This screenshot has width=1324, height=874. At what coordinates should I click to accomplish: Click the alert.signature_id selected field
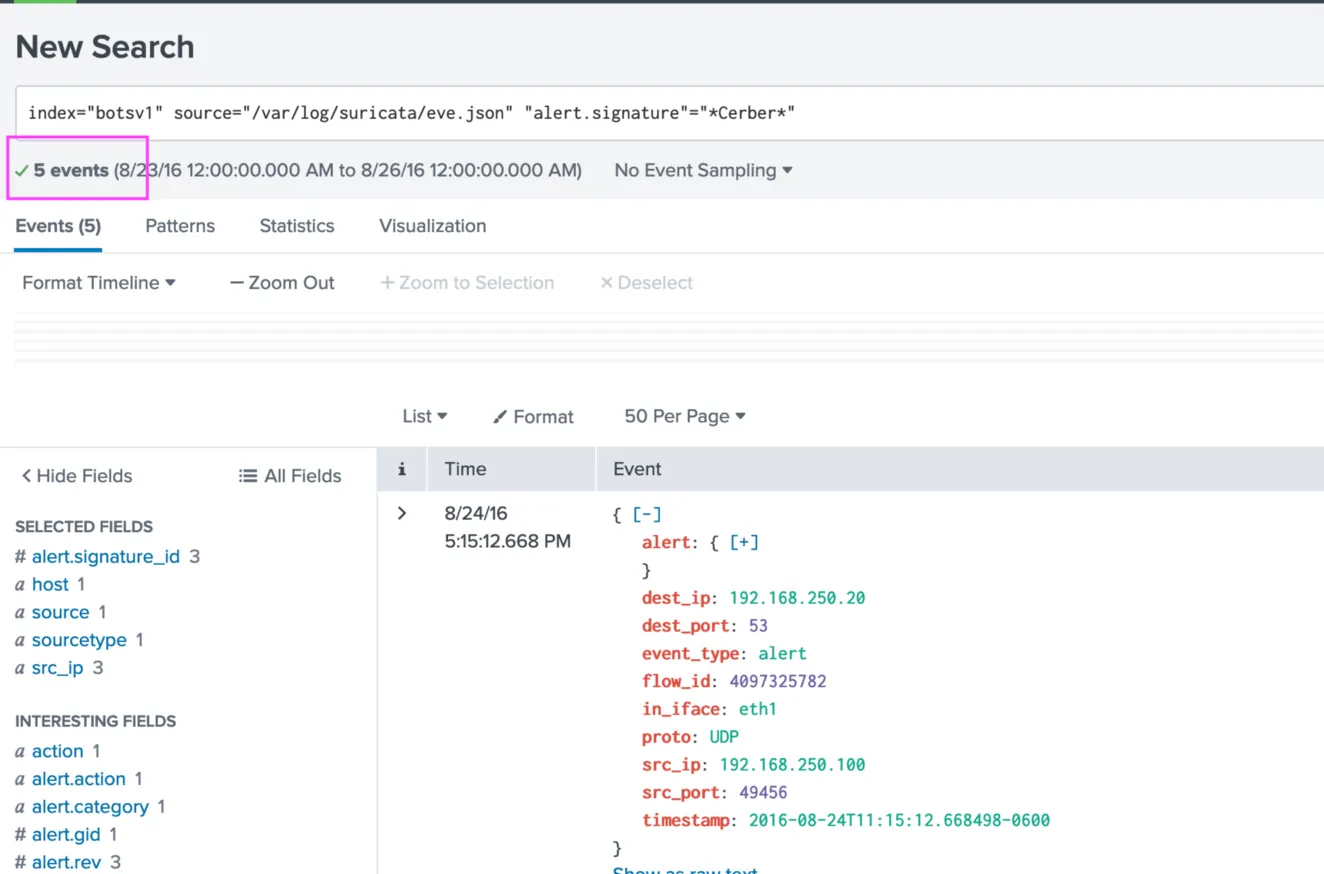[106, 556]
